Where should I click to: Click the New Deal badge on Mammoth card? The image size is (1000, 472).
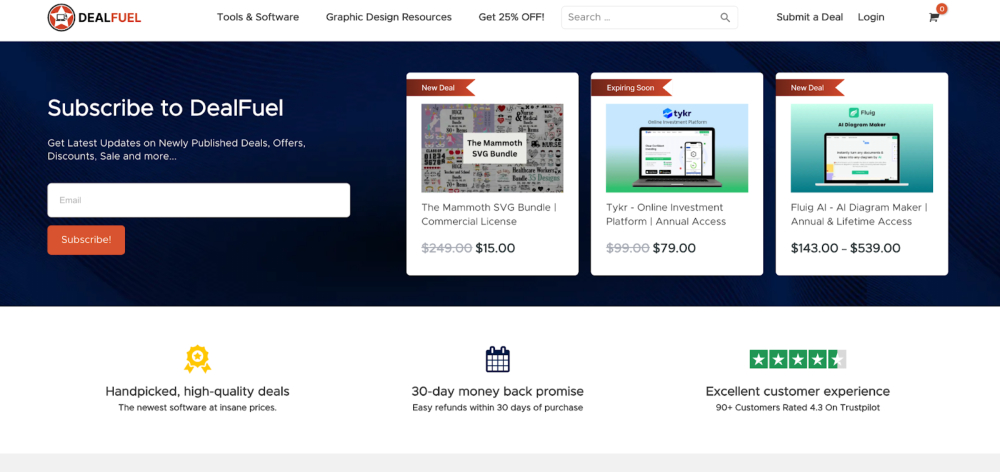click(441, 87)
